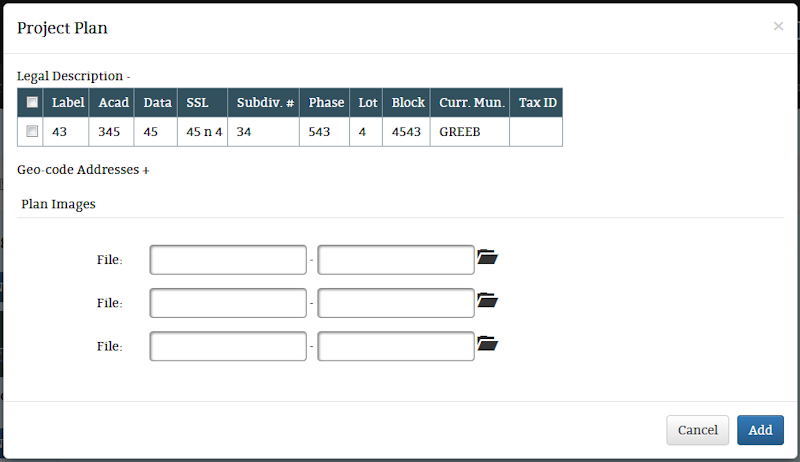Focus second File row's left text field
The width and height of the screenshot is (800, 462).
(228, 303)
